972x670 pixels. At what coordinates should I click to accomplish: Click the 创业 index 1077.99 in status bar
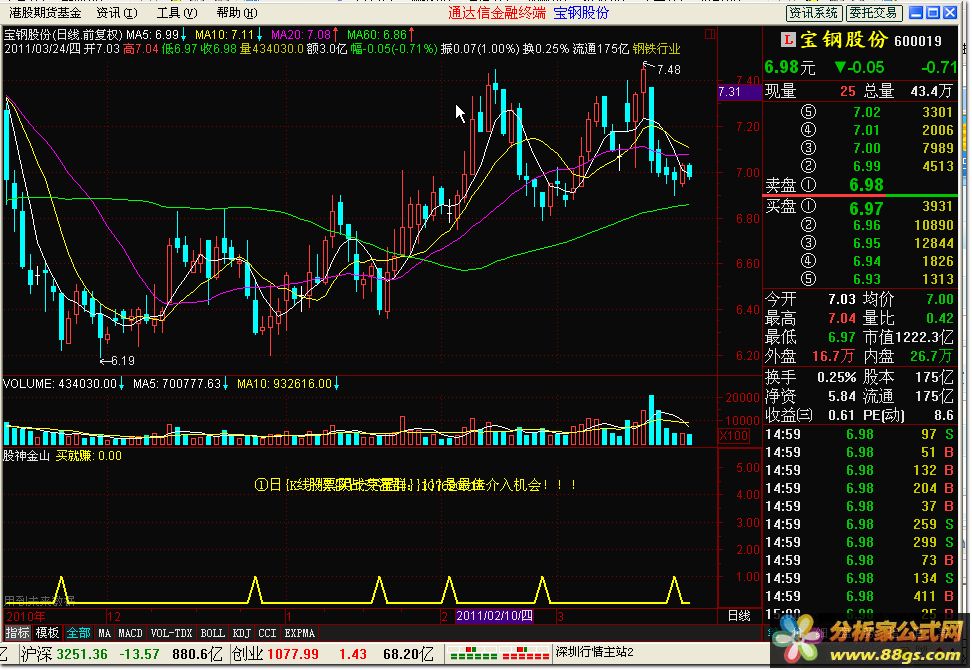click(293, 654)
